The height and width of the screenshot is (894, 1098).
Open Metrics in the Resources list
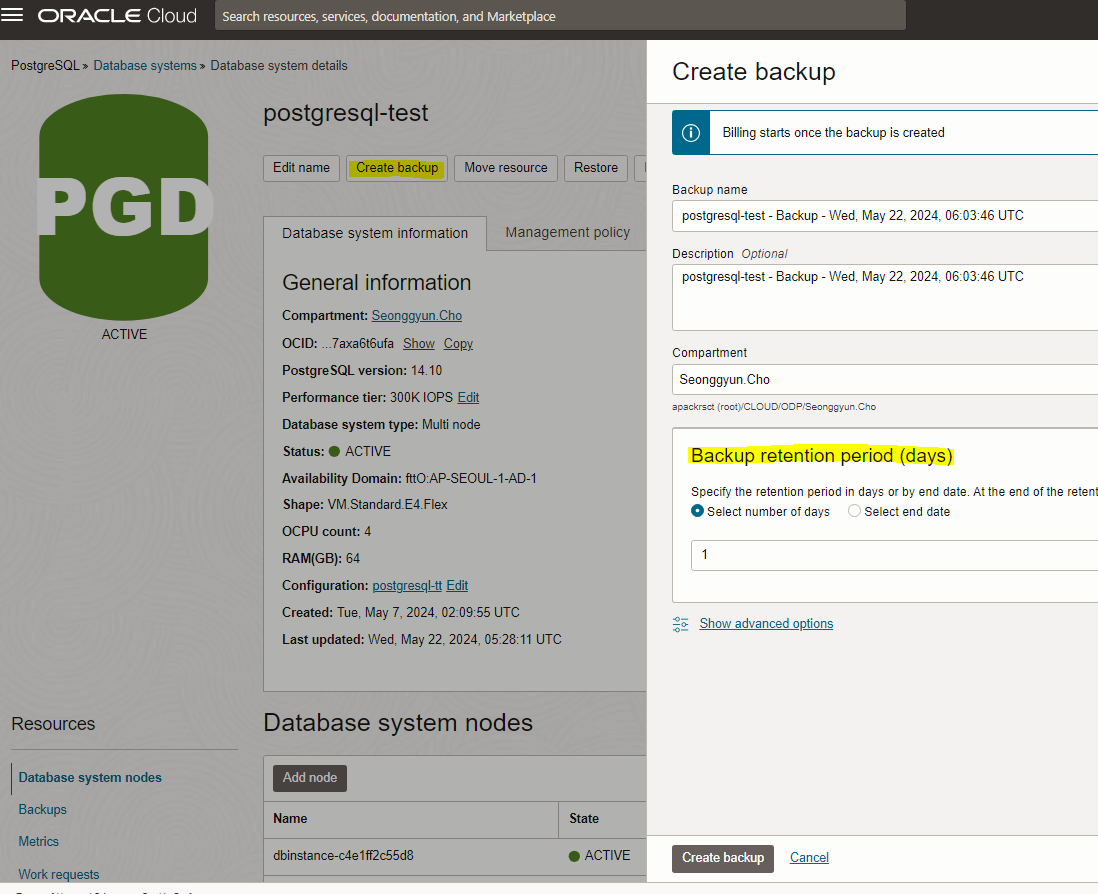(39, 841)
